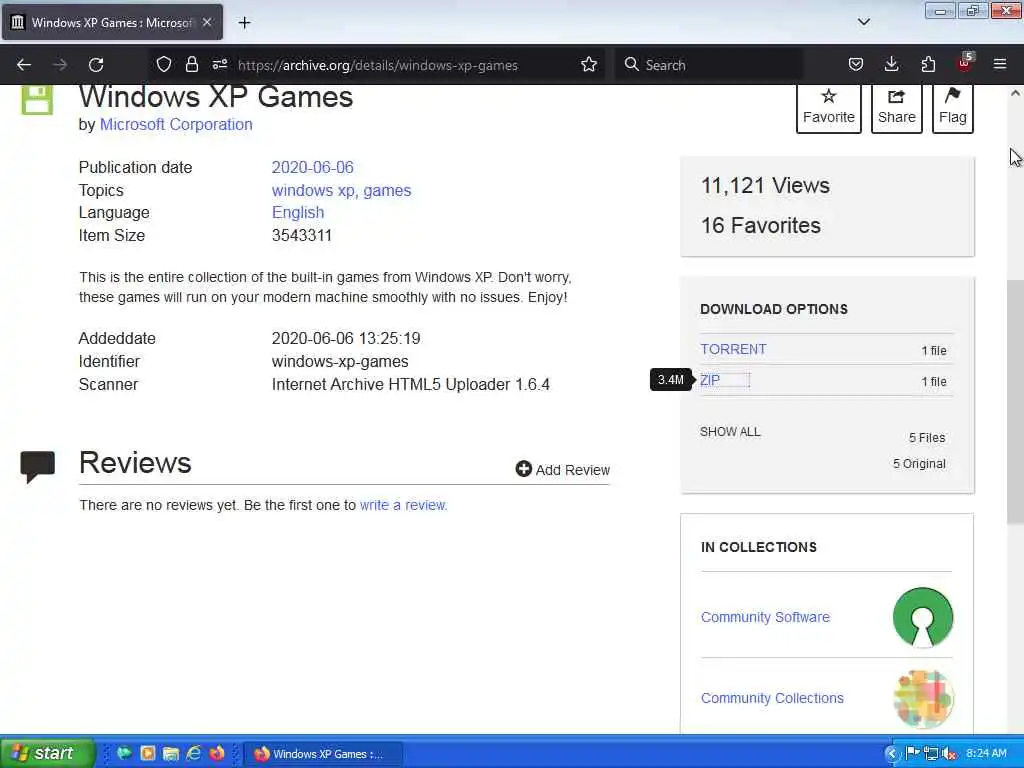1024x768 pixels.
Task: Download the TORRENT option
Action: (733, 349)
